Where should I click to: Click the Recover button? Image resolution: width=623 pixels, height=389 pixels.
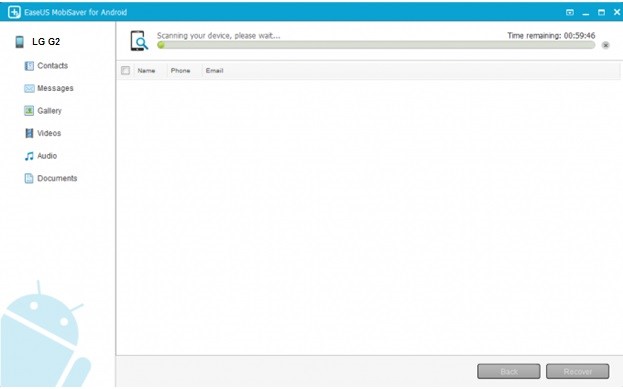pos(578,372)
